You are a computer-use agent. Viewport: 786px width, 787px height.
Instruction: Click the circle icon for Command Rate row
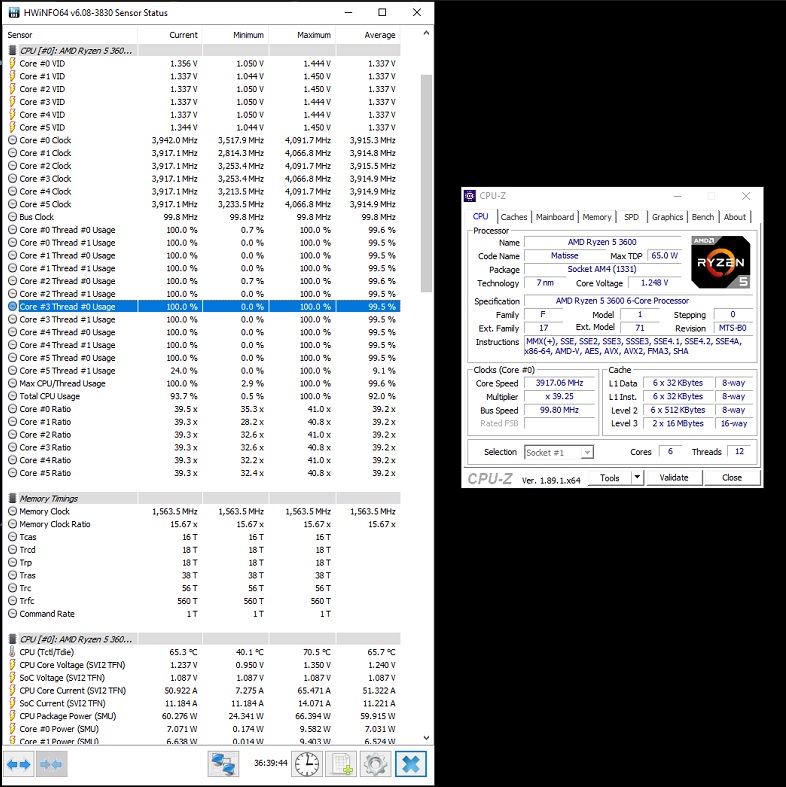[13, 613]
